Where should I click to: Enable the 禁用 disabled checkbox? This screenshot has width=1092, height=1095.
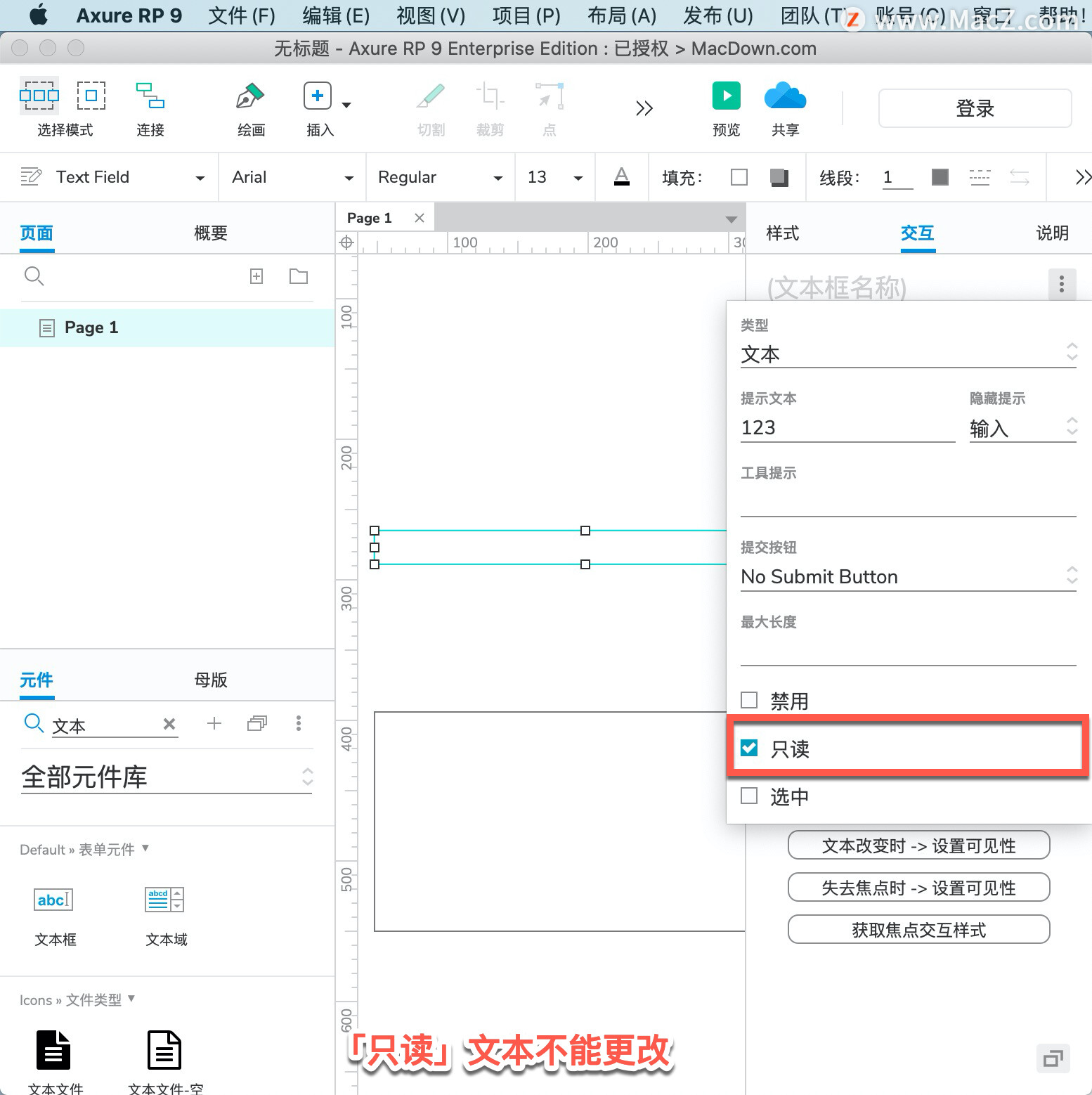coord(749,700)
